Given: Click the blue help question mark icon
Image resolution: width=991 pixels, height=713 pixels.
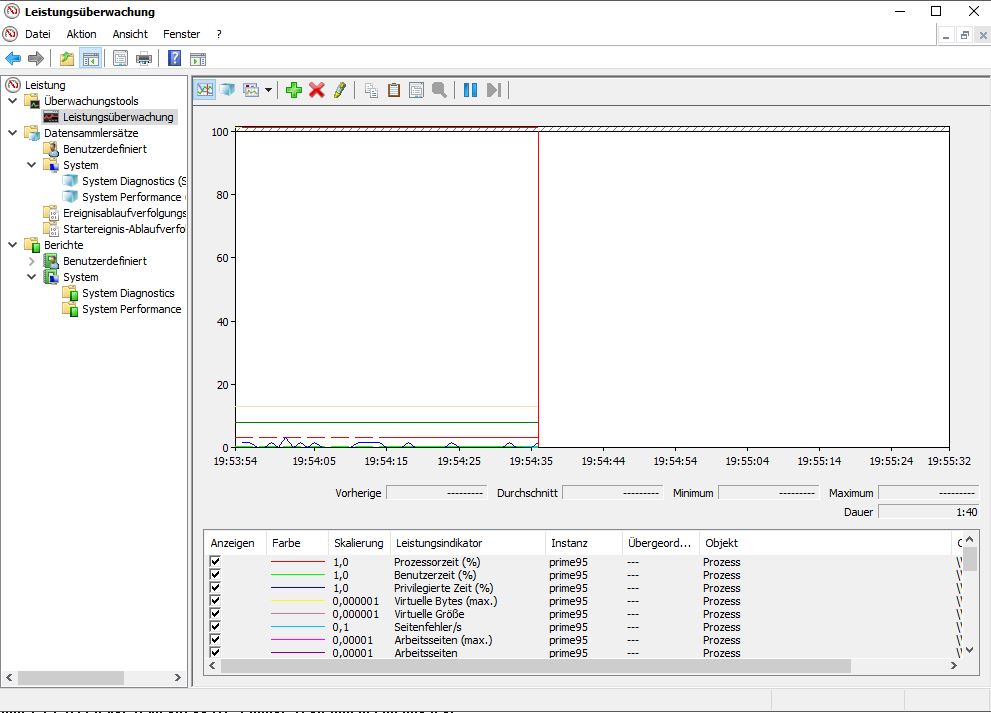Looking at the screenshot, I should click(174, 59).
